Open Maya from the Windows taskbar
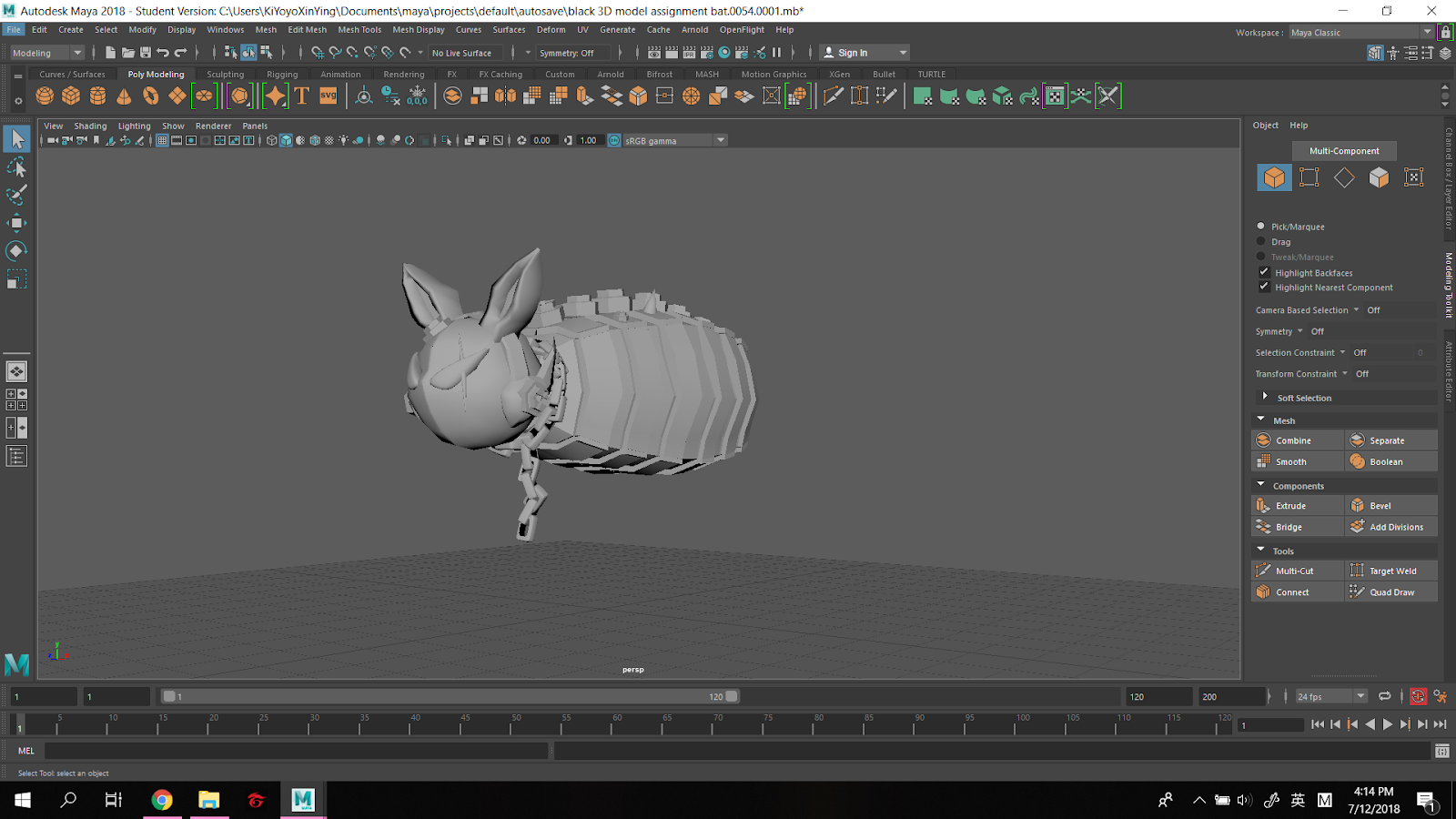This screenshot has width=1456, height=819. (x=303, y=800)
